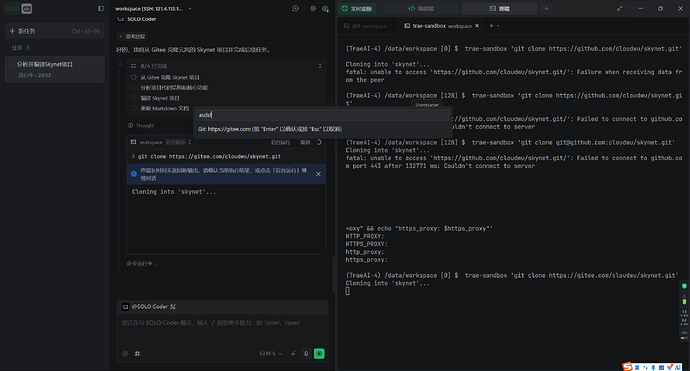Collapse the left sidebar panel icon
This screenshot has height=371, width=690.
tap(101, 8)
